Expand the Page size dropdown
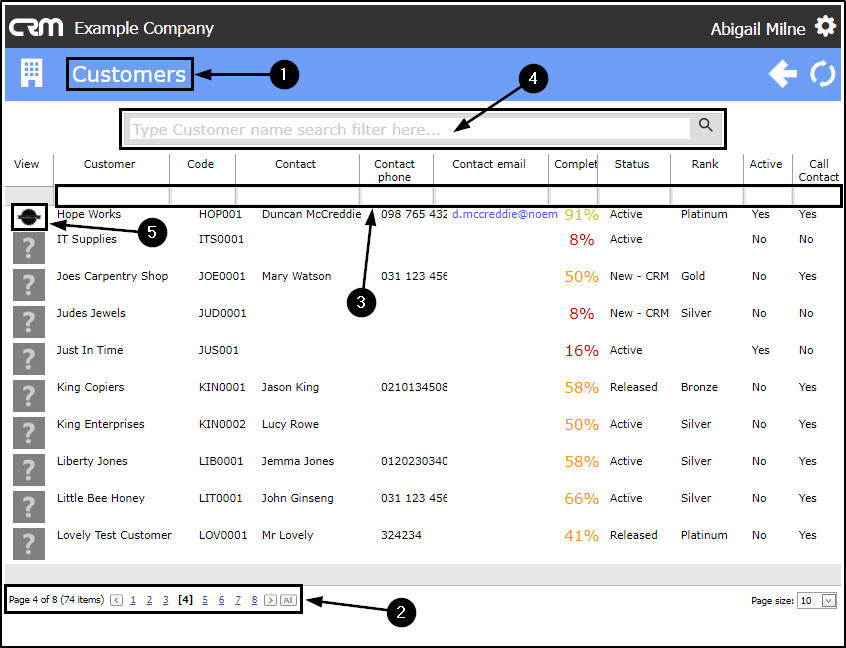This screenshot has width=846, height=648. point(828,601)
